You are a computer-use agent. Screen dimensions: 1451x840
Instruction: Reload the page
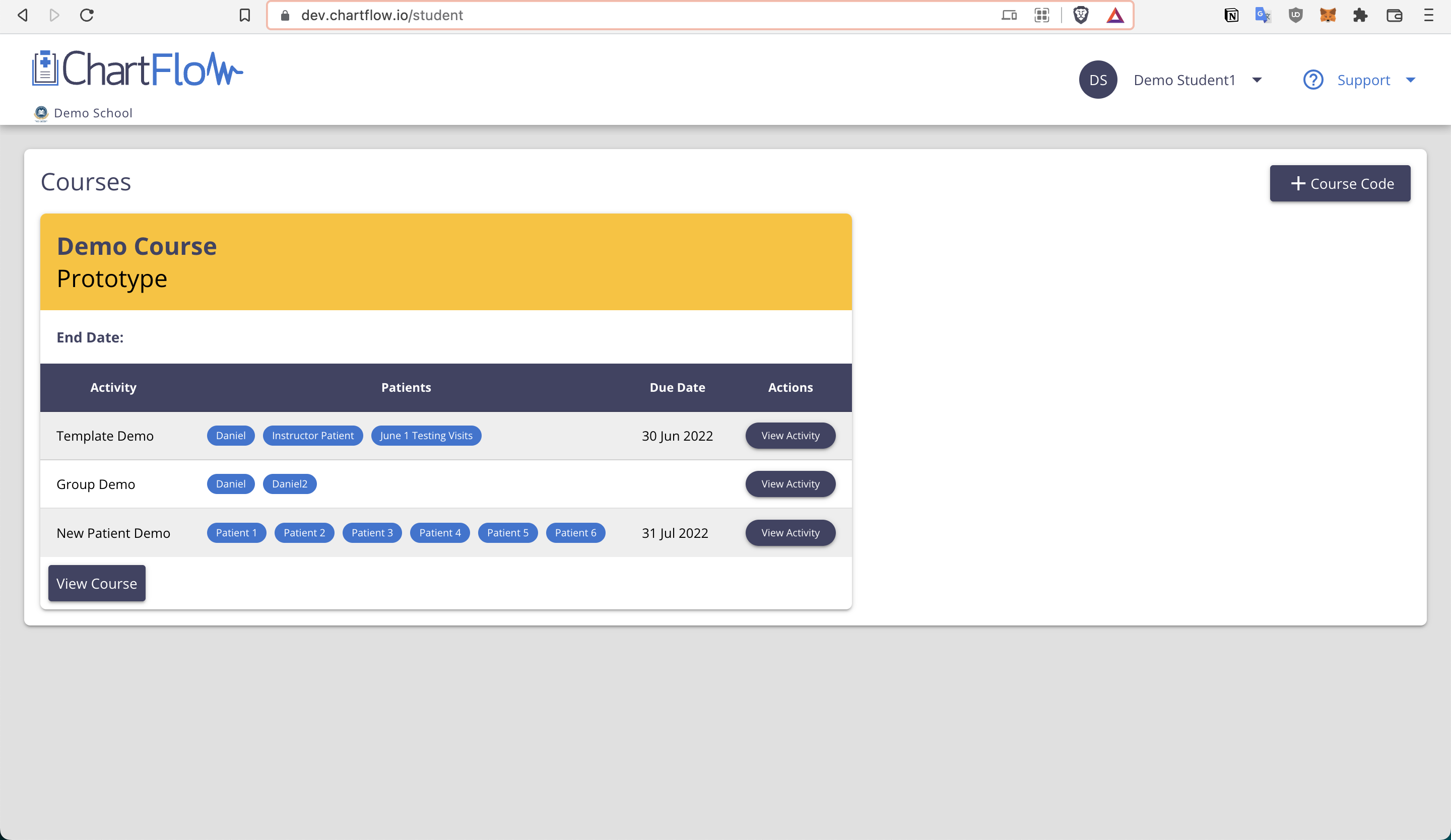pyautogui.click(x=87, y=16)
